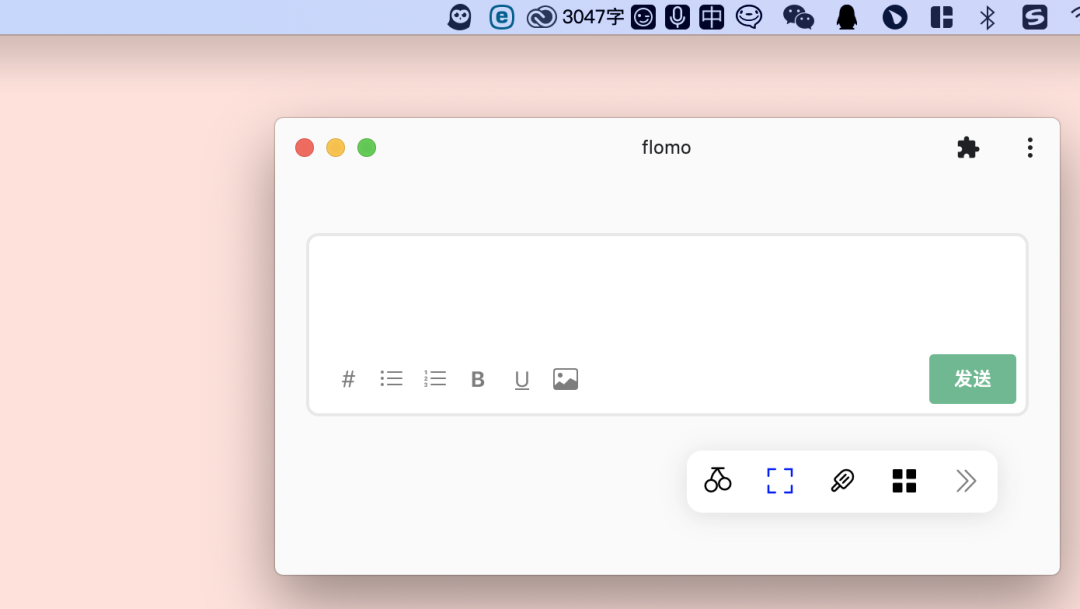Click the cherry icon in floating toolbar
The height and width of the screenshot is (609, 1080).
[718, 480]
